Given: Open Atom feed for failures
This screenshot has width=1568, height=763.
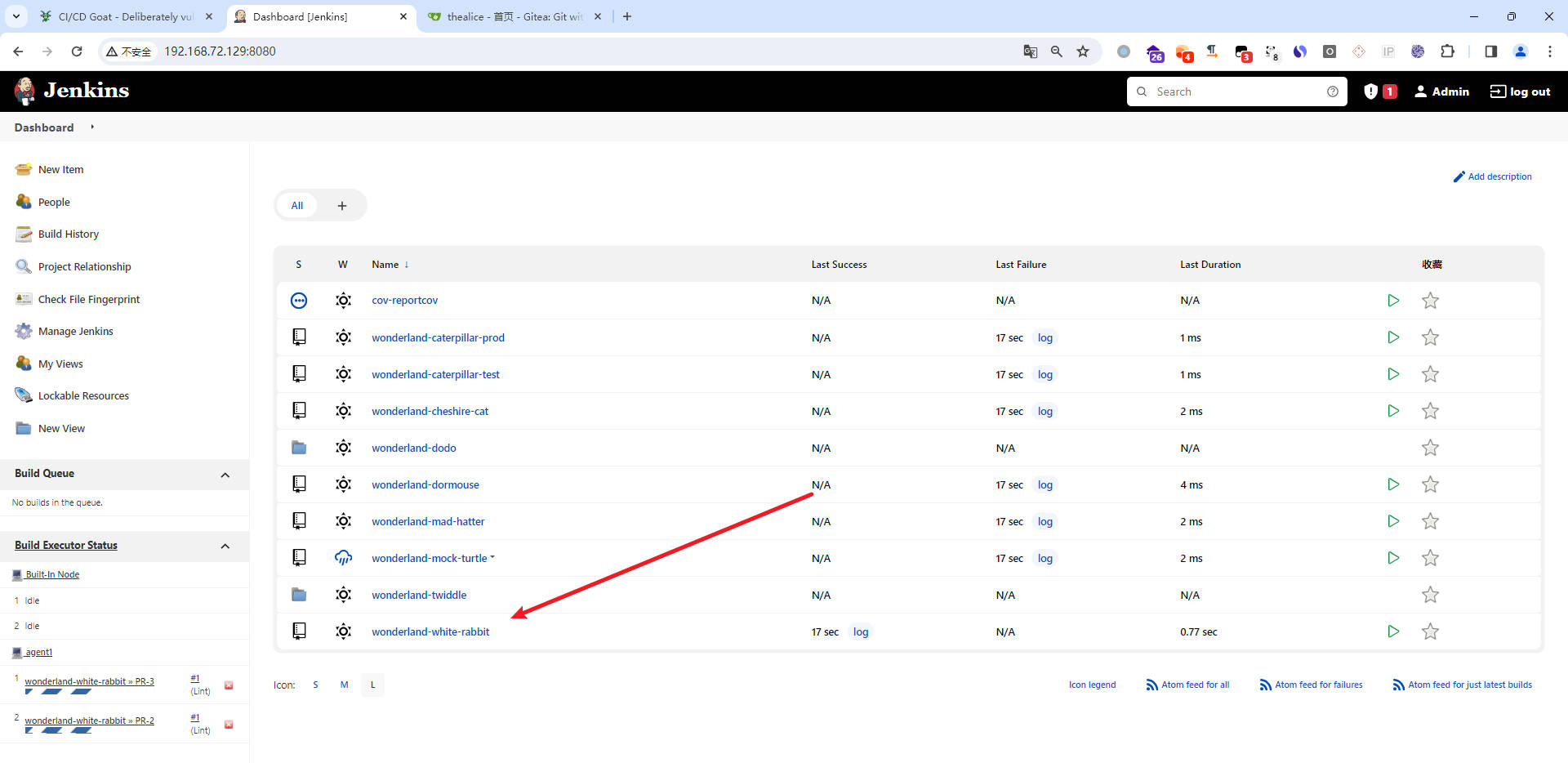Looking at the screenshot, I should point(1312,685).
